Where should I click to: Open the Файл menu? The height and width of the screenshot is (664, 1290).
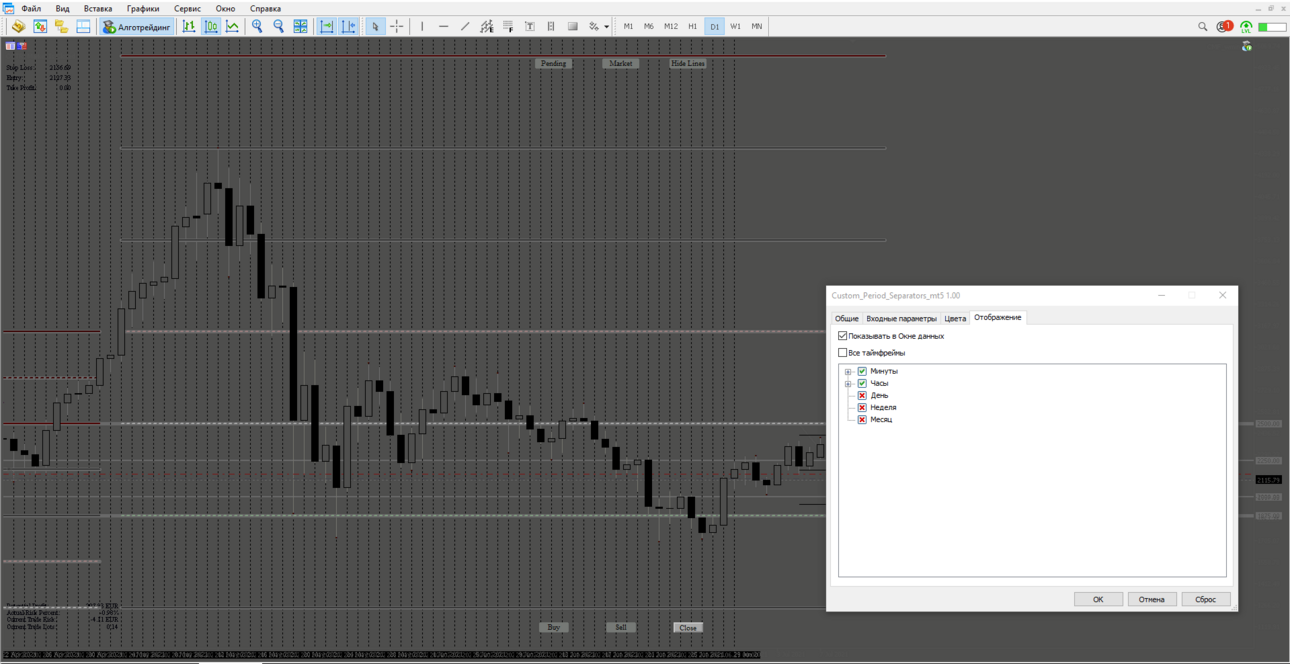tap(31, 8)
